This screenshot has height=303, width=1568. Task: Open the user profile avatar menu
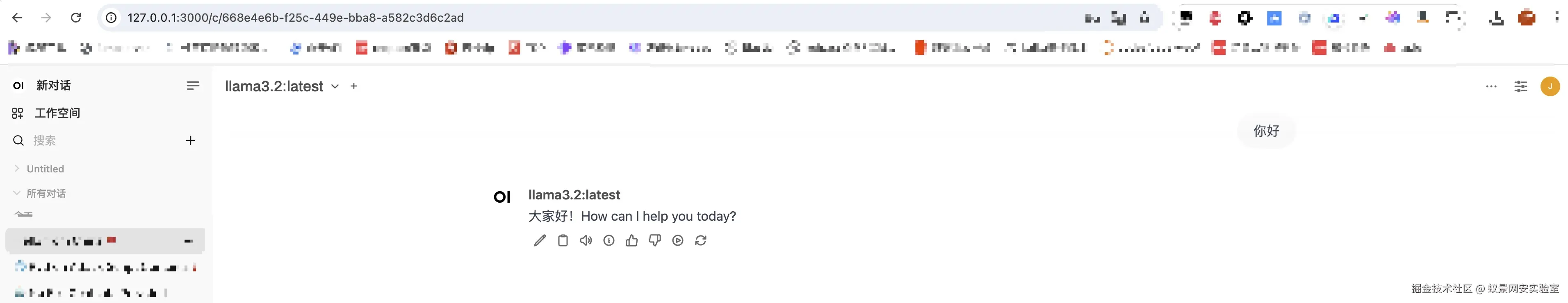[1550, 86]
